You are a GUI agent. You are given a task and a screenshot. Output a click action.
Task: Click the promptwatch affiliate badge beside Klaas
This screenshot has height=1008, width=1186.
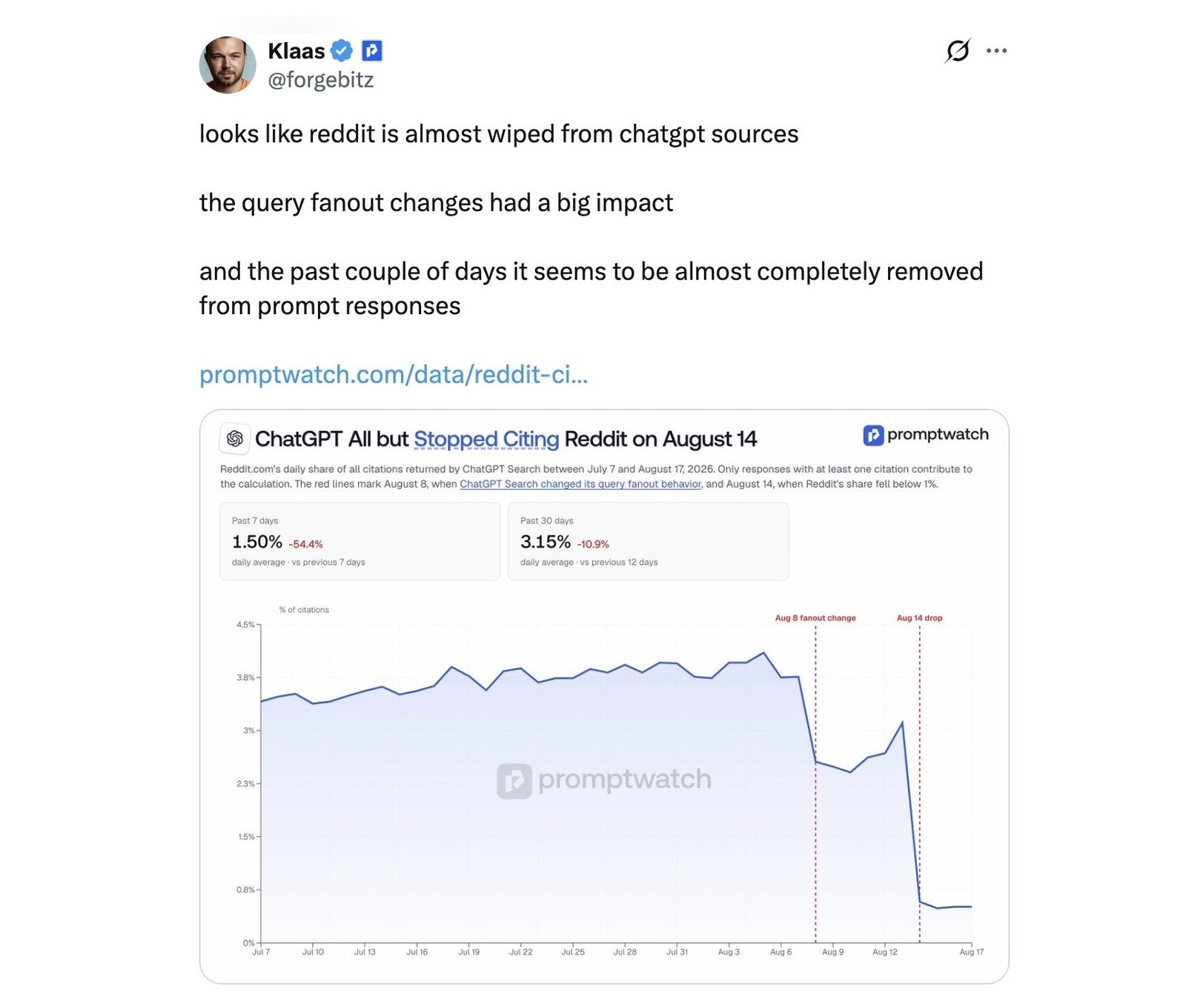click(x=371, y=51)
